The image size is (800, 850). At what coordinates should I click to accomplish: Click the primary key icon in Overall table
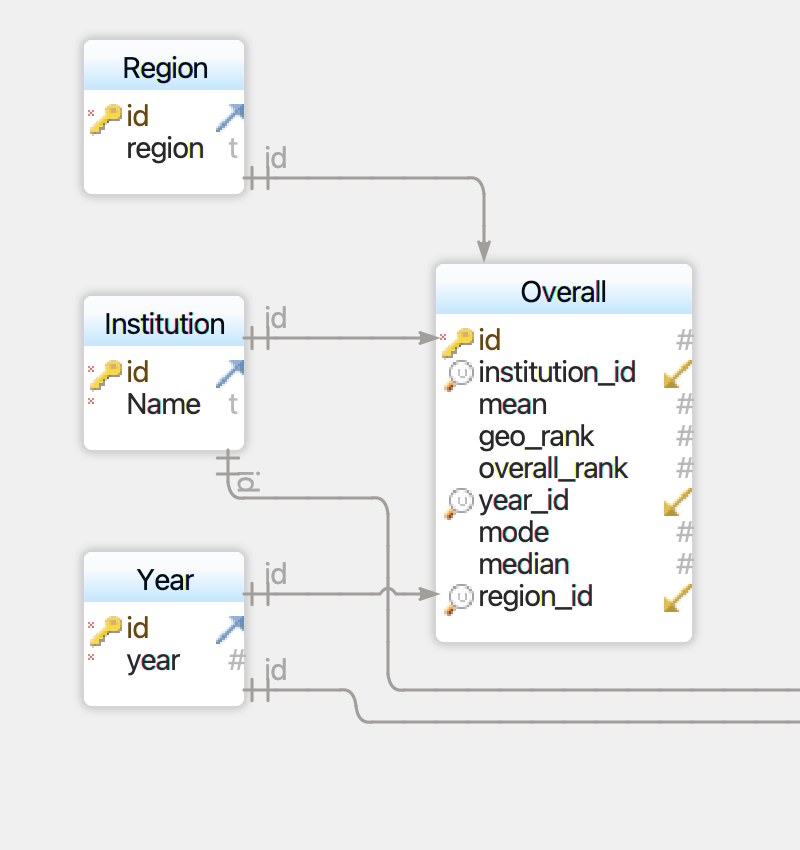pos(459,341)
